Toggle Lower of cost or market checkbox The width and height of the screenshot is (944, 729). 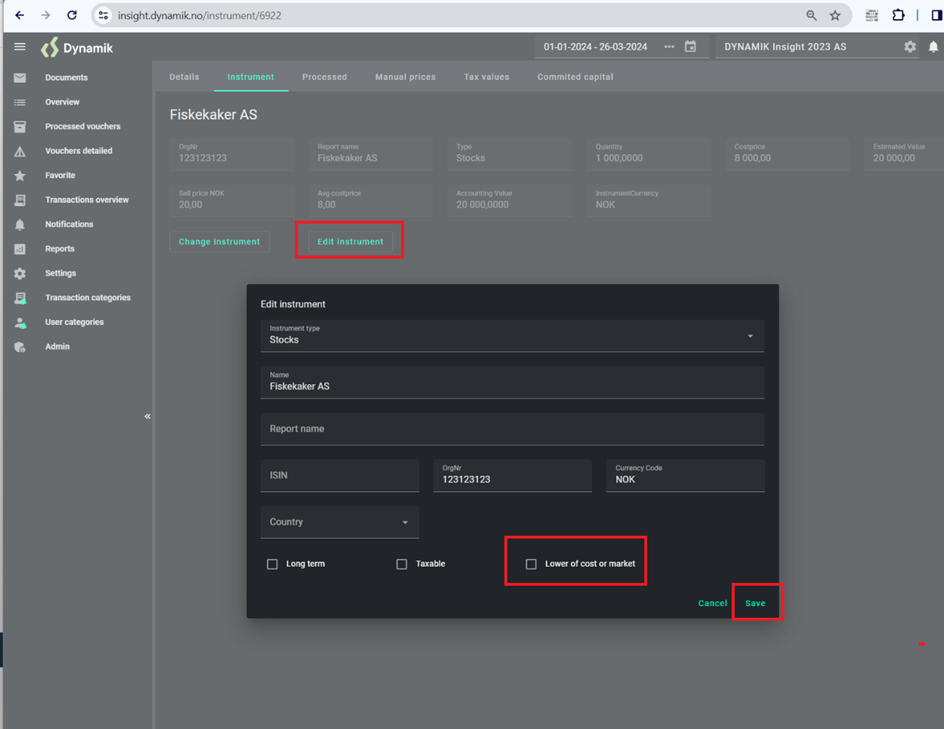coord(531,564)
